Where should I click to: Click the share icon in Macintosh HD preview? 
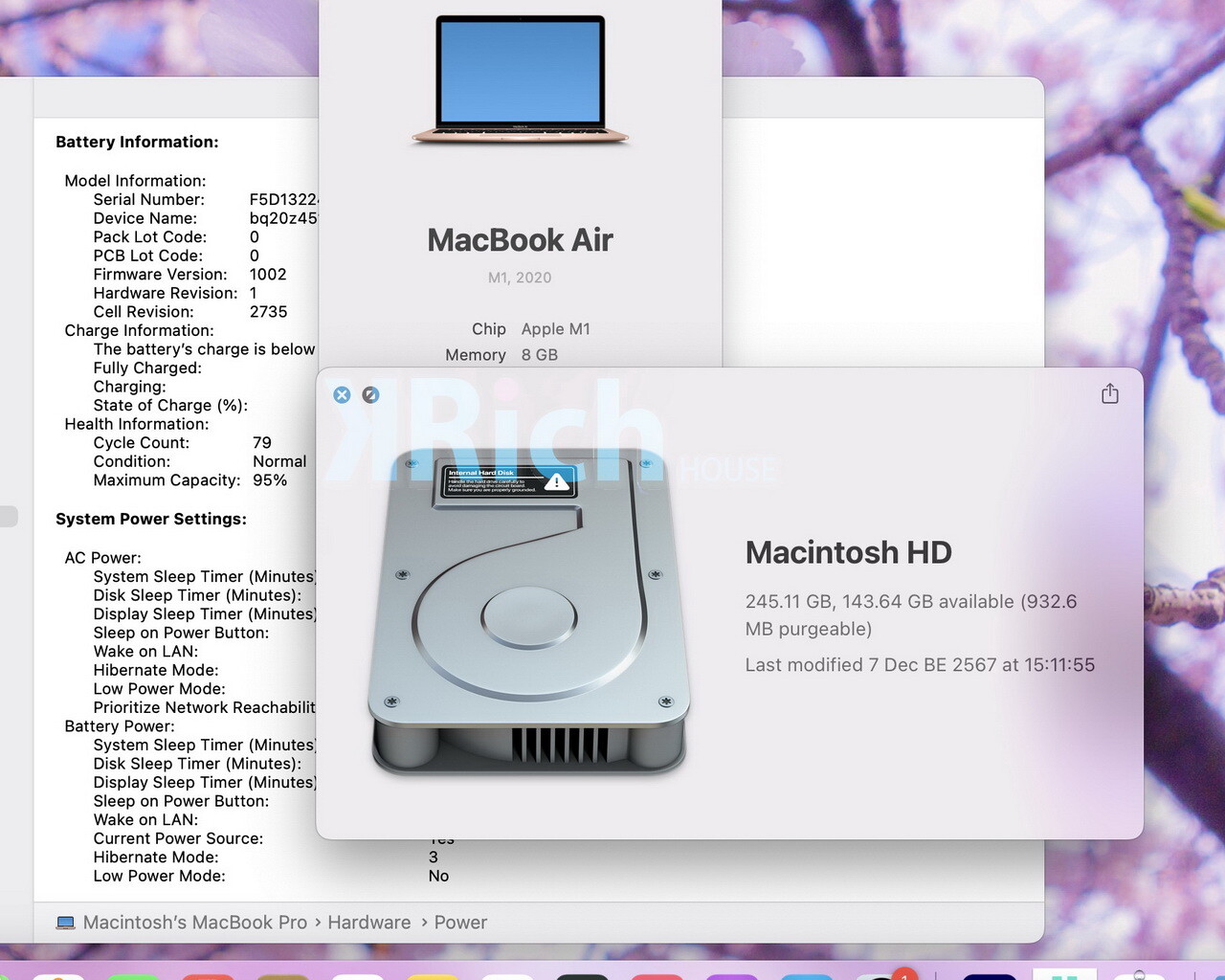1109,393
